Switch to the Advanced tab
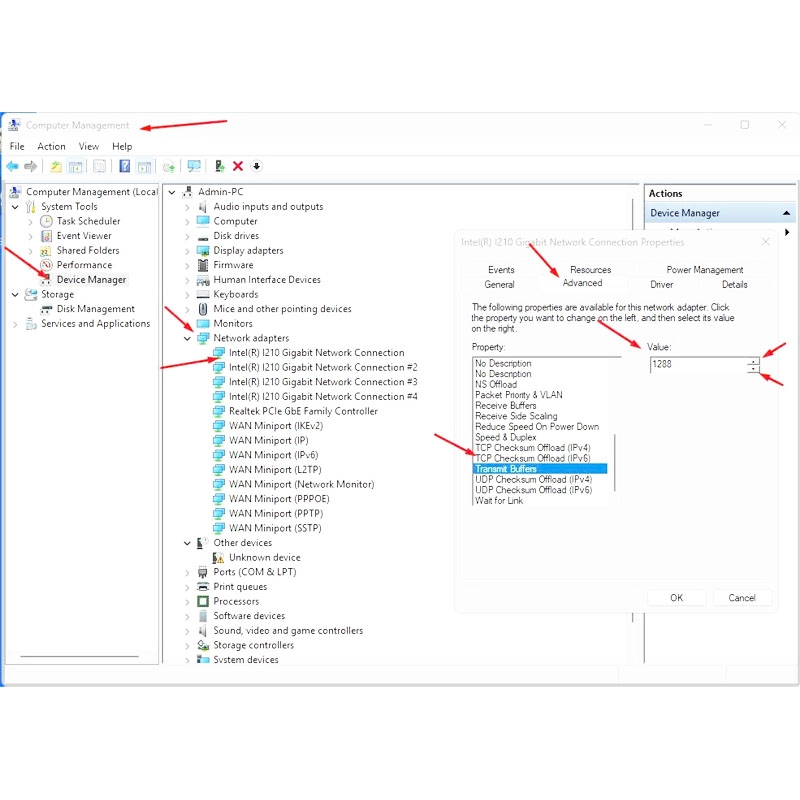The width and height of the screenshot is (800, 800). click(x=582, y=283)
